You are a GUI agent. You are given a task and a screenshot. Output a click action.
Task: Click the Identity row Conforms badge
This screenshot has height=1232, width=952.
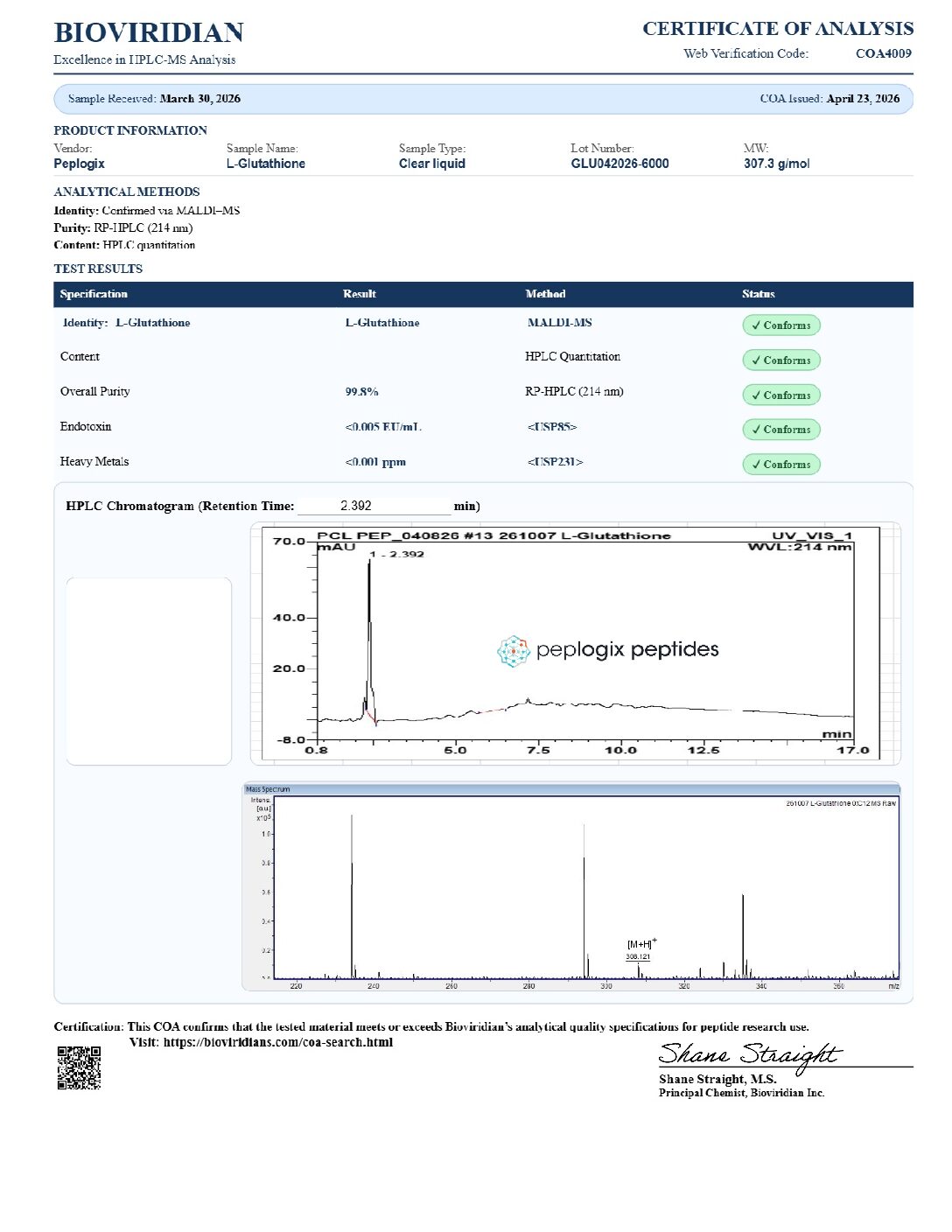(x=780, y=325)
